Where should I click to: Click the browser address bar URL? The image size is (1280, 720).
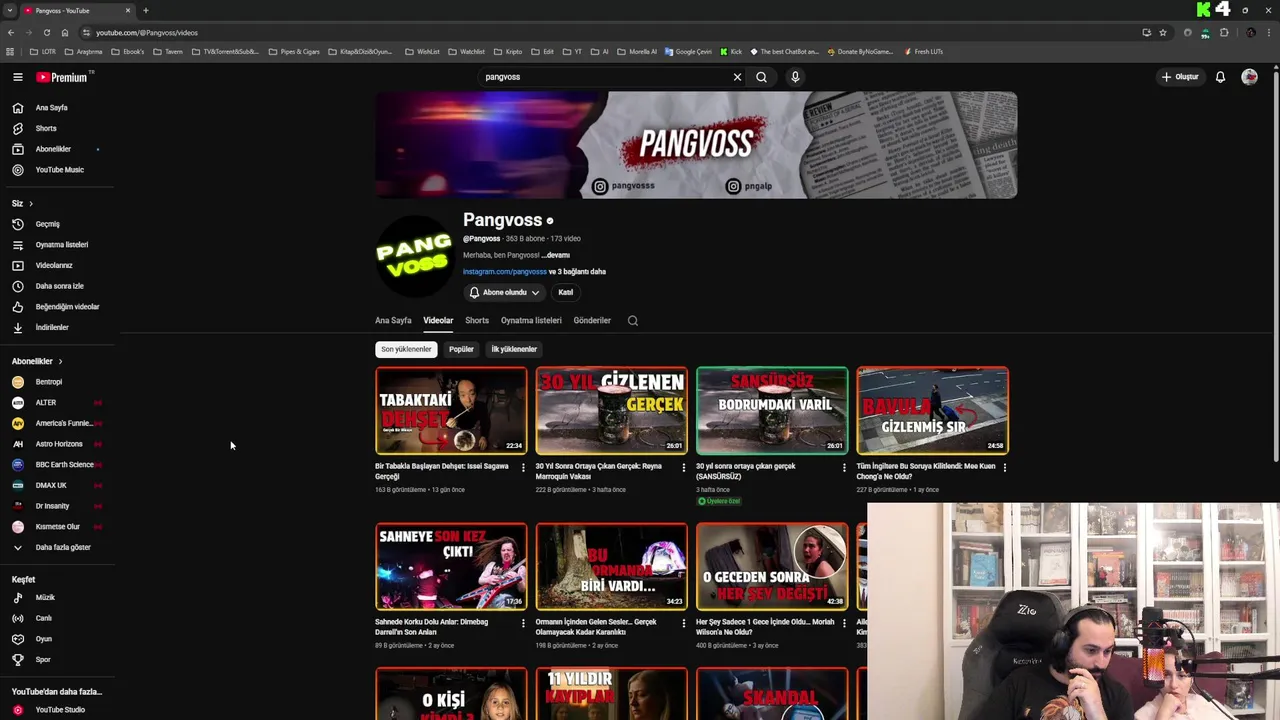pyautogui.click(x=147, y=32)
